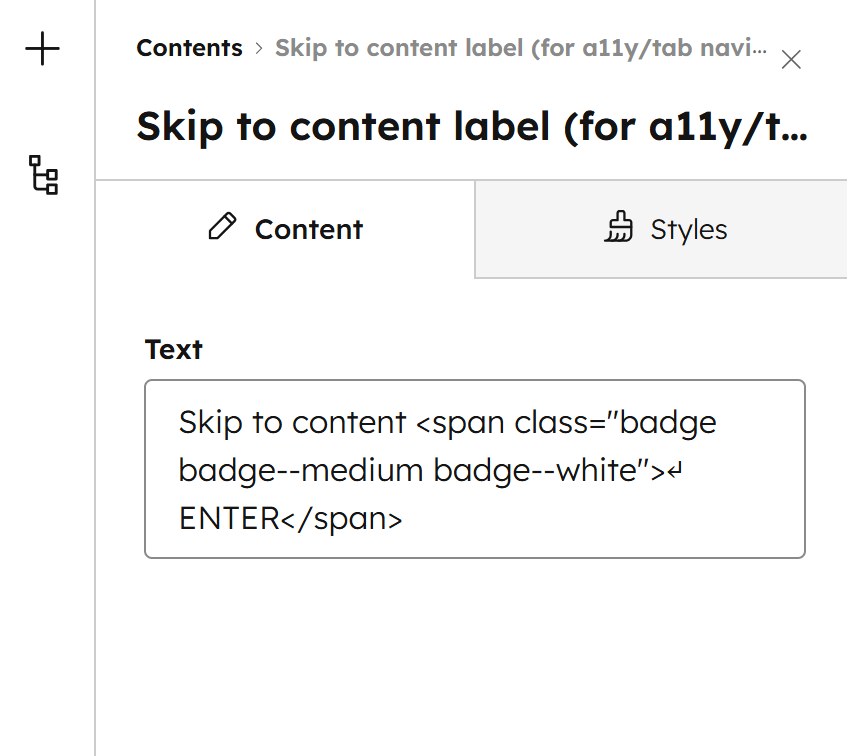This screenshot has width=847, height=756.
Task: Click "badge--medium" inside the text field
Action: pos(302,471)
